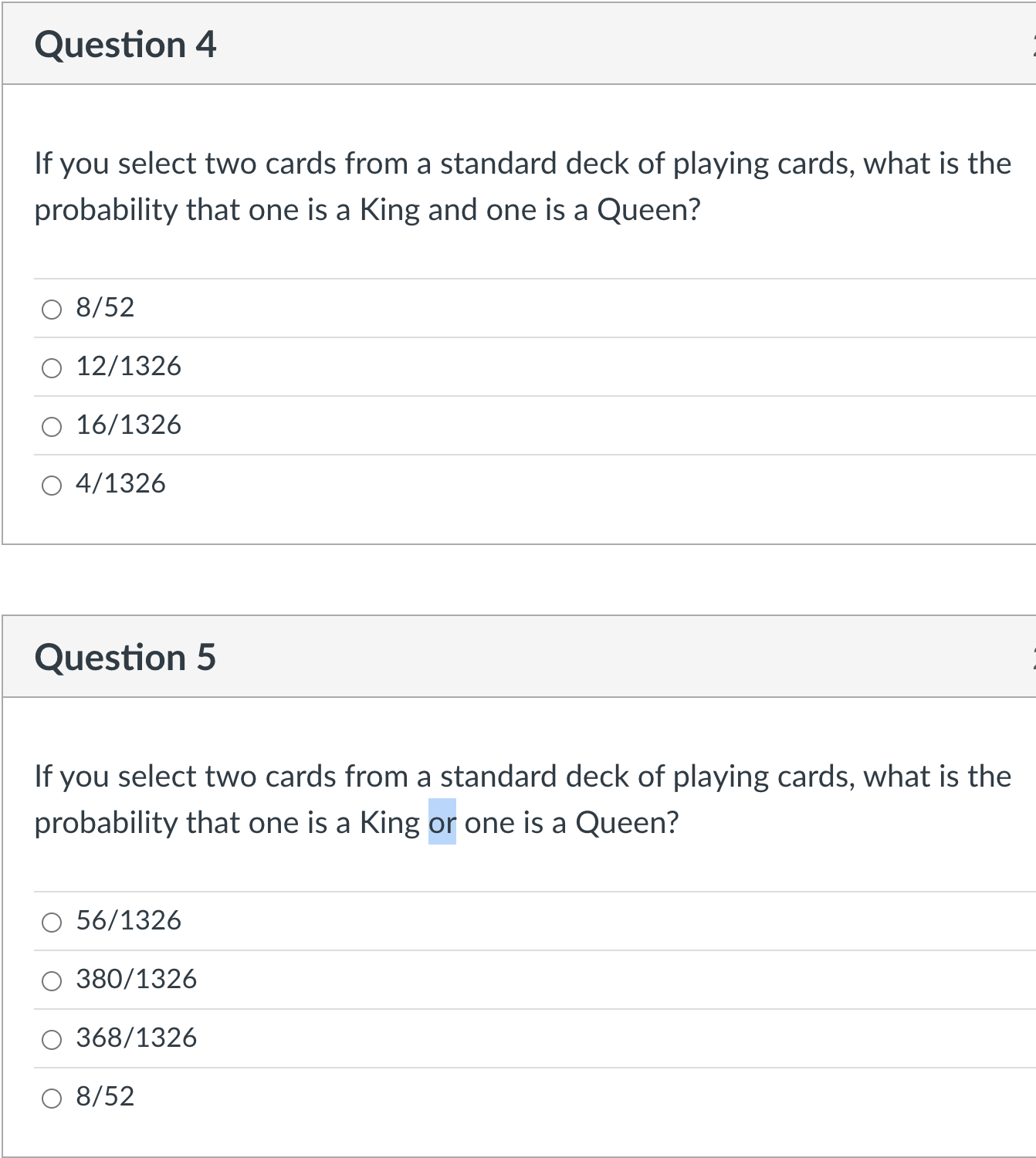Click the 8/52 answer label text
The width and height of the screenshot is (1036, 1158).
pos(104,306)
